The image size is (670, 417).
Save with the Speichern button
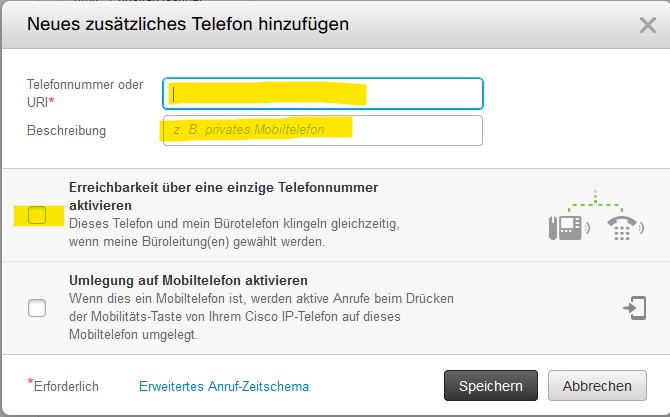(491, 385)
